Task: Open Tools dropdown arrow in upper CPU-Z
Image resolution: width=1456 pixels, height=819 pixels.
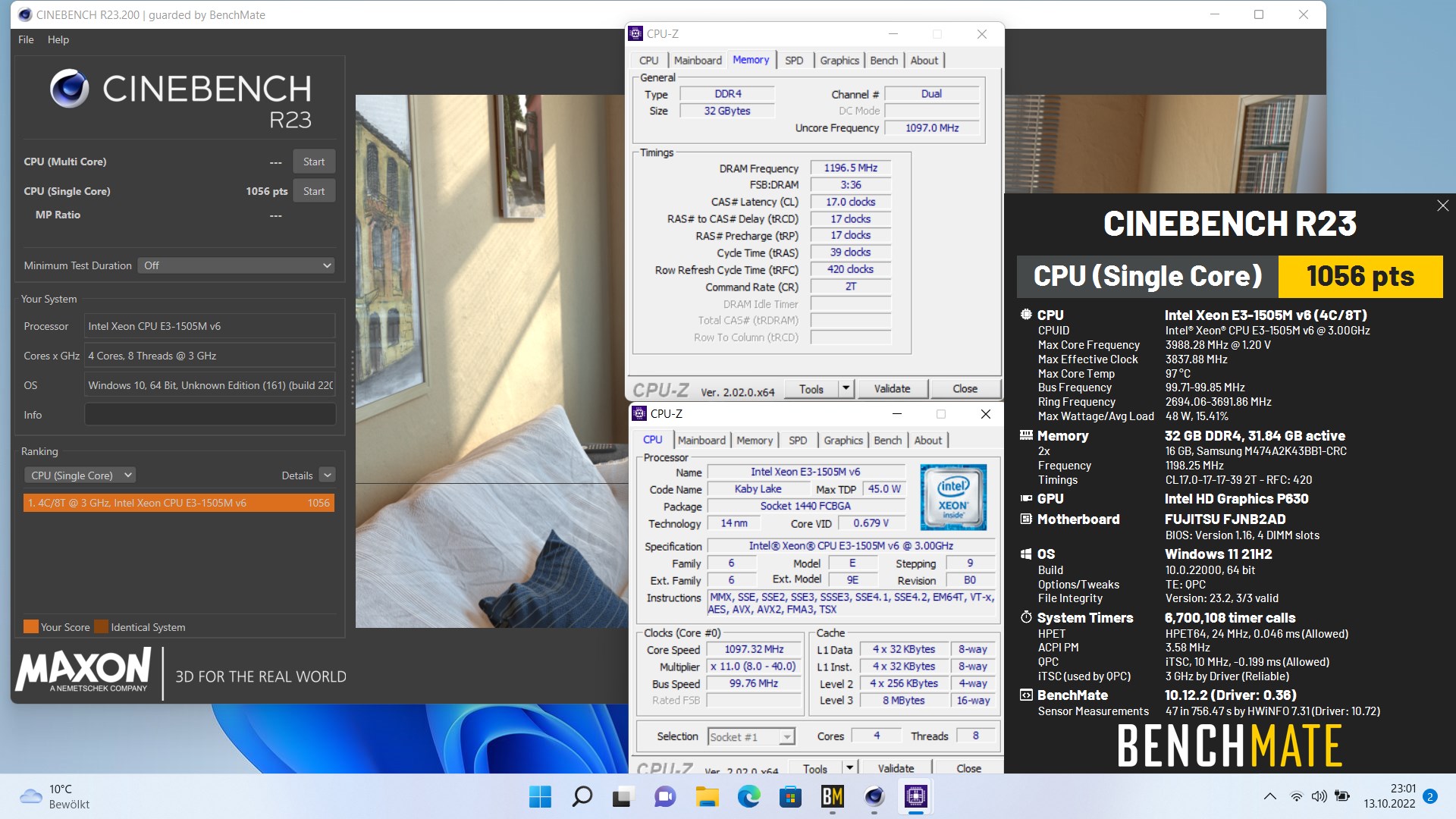Action: [x=846, y=389]
